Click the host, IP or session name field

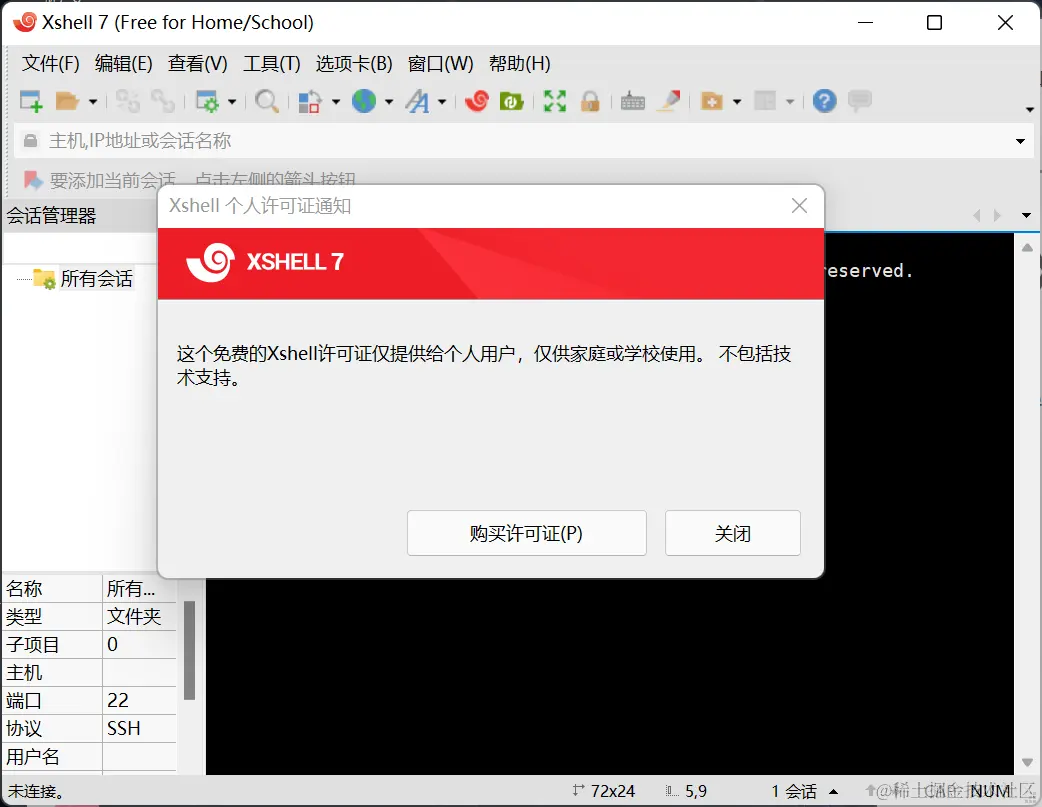tap(525, 141)
